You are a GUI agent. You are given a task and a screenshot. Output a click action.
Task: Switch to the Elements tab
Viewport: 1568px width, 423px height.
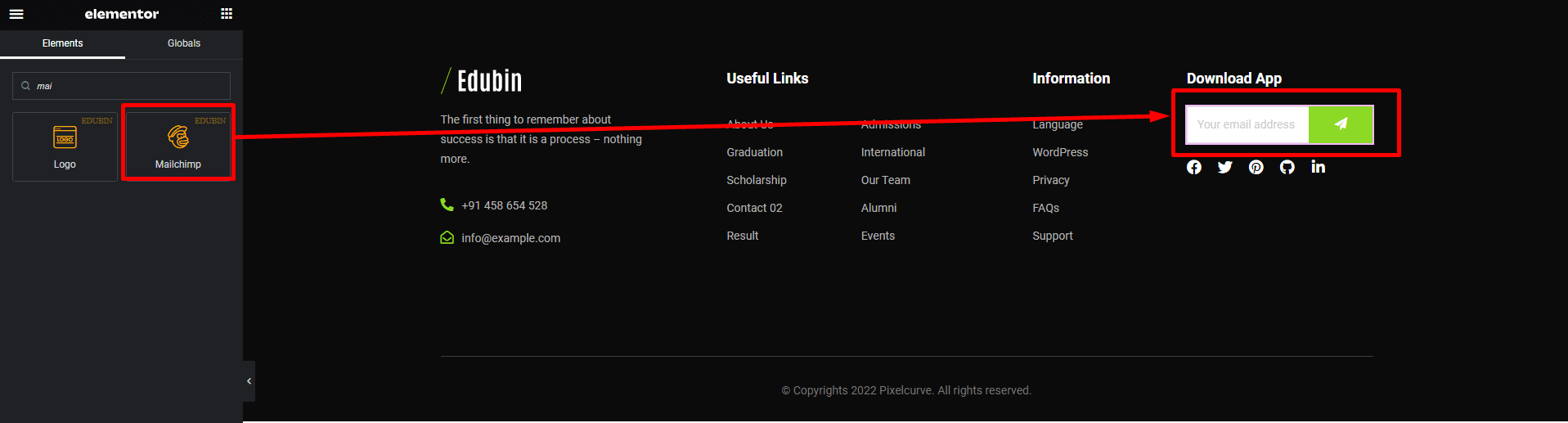click(63, 43)
